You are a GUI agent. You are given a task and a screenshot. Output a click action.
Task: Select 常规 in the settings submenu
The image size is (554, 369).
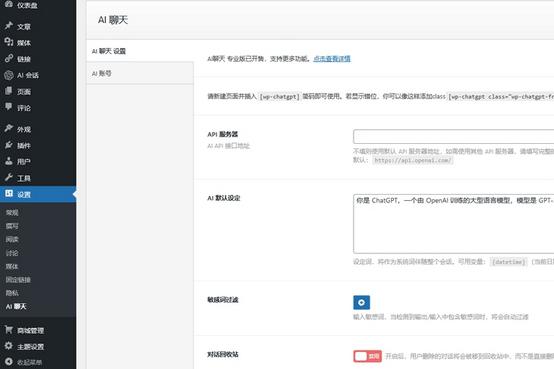[12, 212]
